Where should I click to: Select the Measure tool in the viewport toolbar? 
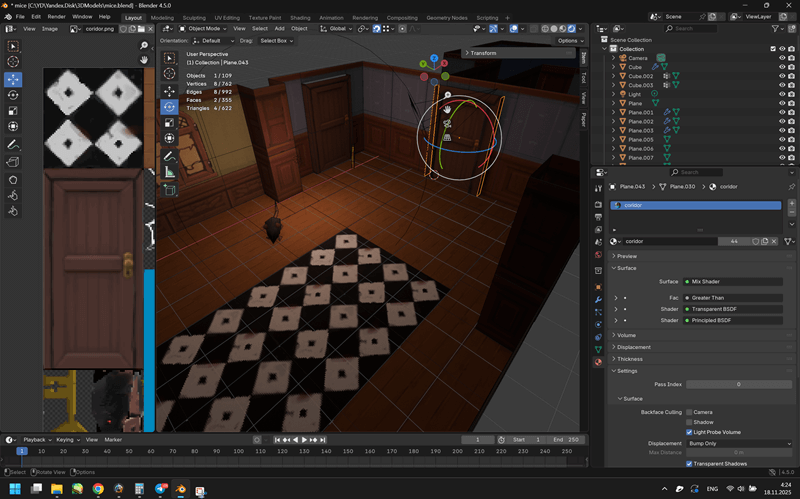click(x=169, y=172)
